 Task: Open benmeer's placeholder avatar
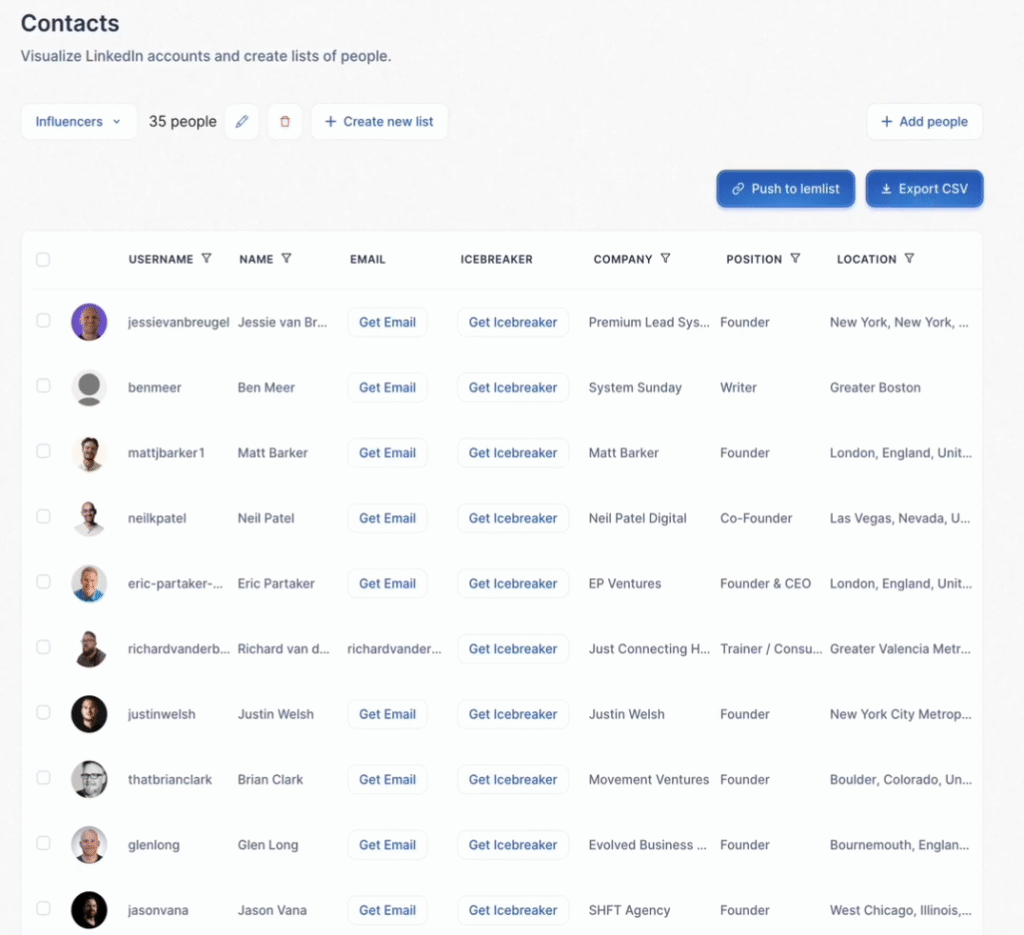pyautogui.click(x=89, y=387)
